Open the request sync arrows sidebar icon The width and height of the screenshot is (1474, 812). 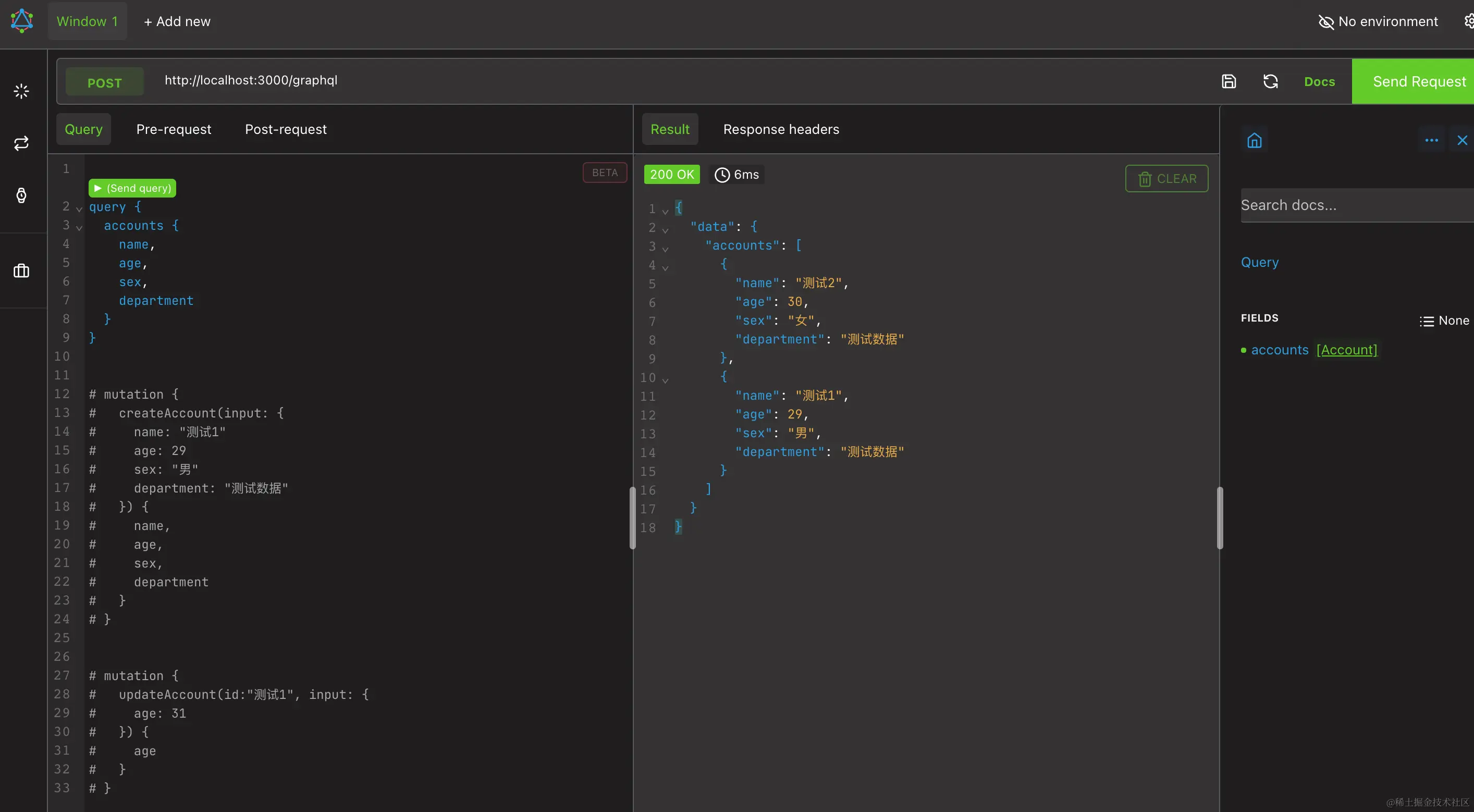pos(21,143)
